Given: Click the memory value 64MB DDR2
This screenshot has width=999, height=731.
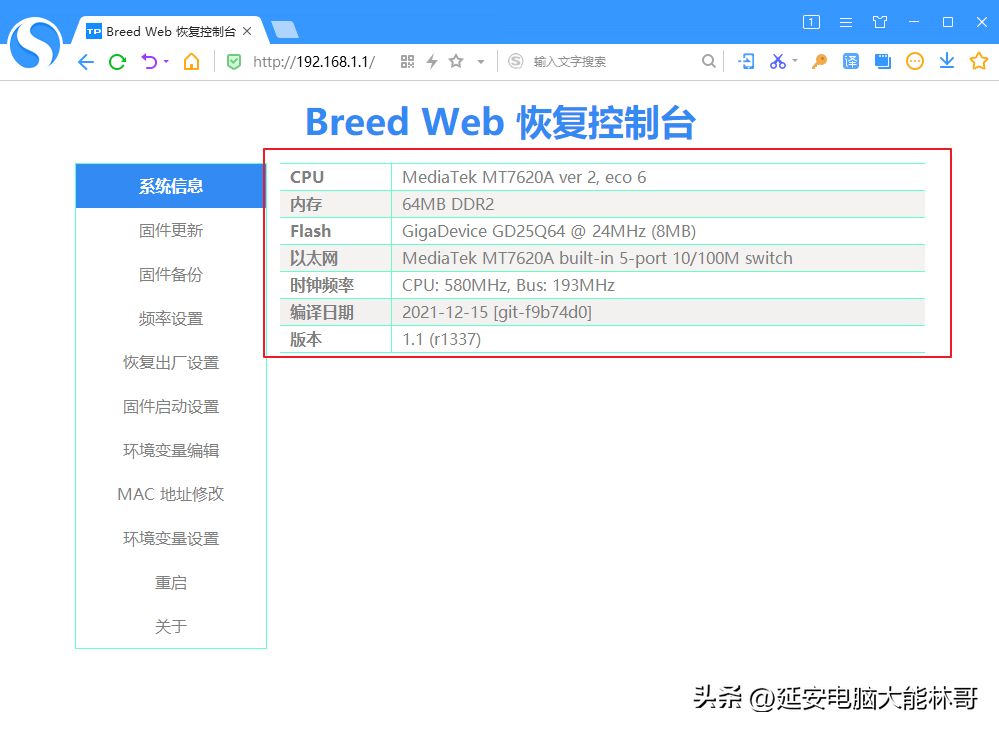Looking at the screenshot, I should pos(448,204).
